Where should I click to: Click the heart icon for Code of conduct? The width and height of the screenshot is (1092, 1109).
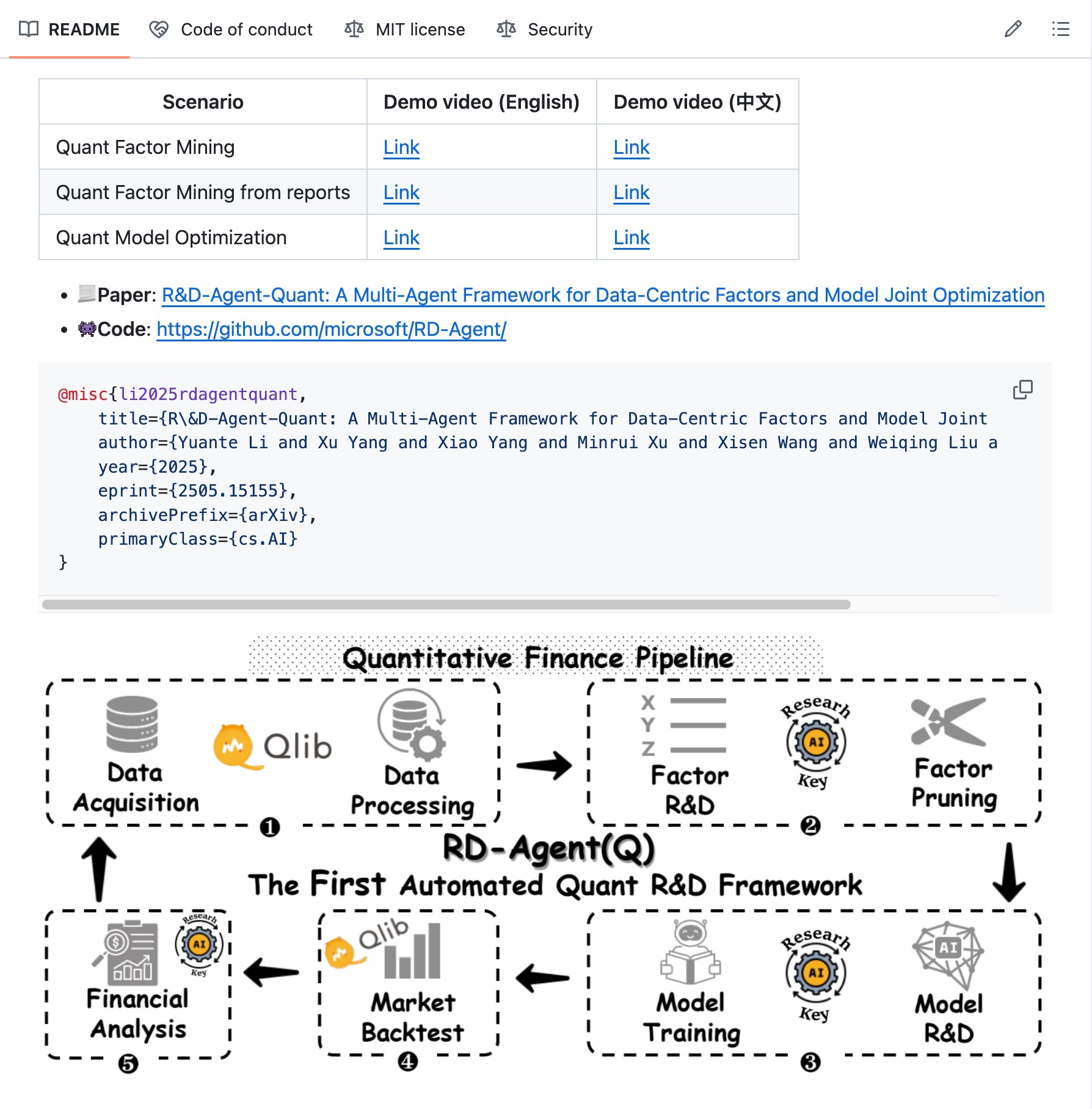[159, 29]
